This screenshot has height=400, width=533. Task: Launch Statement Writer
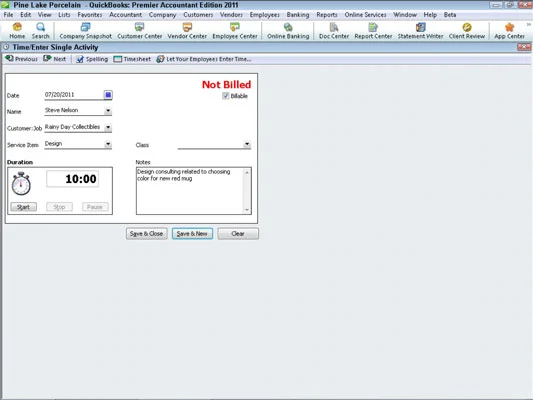coord(420,31)
